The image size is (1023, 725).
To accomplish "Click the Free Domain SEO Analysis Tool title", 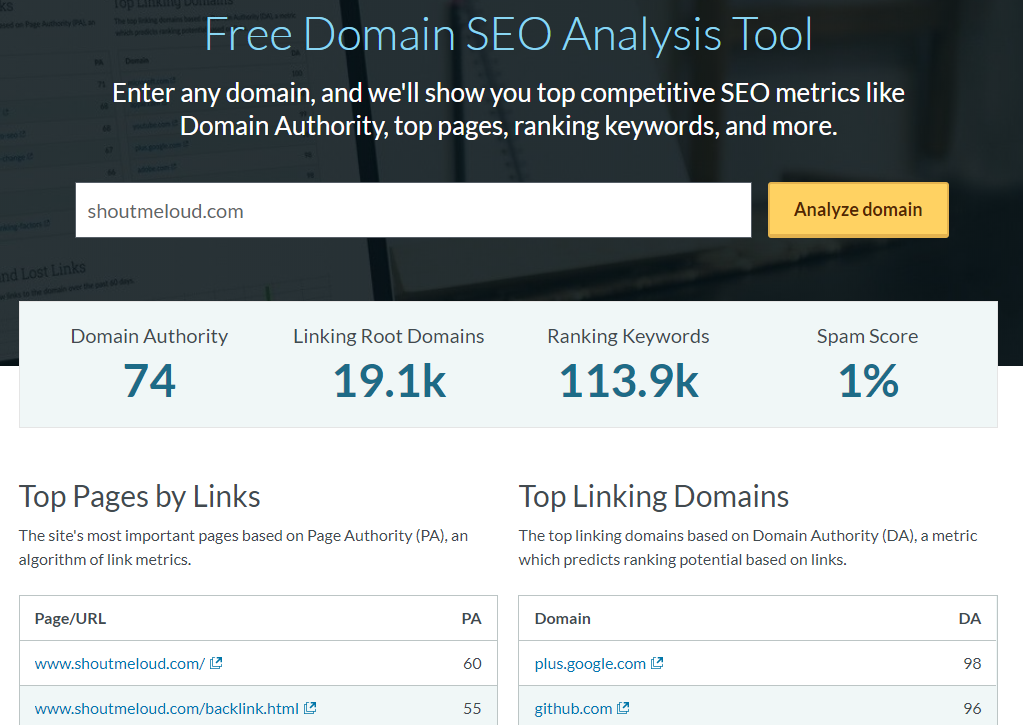I will tap(508, 34).
